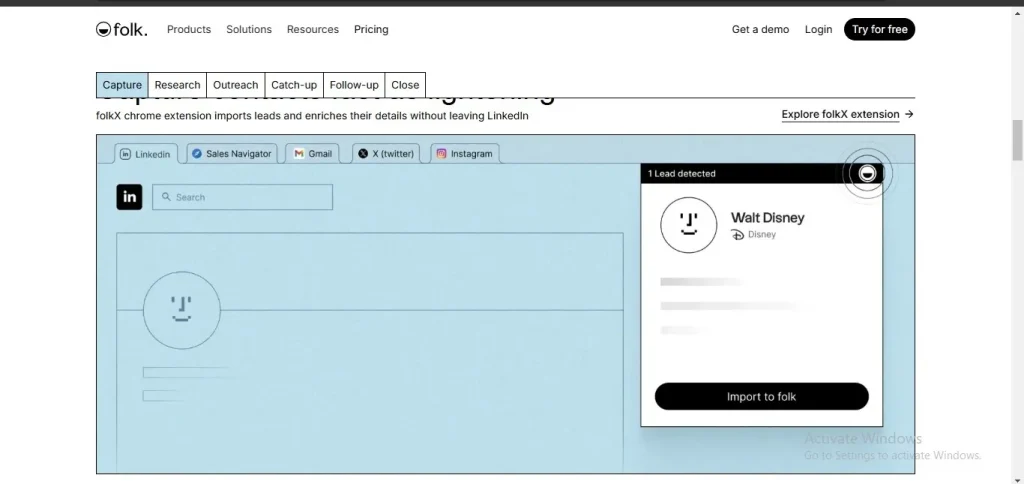Click the LinkedIn Search input field
Image resolution: width=1024 pixels, height=484 pixels.
[x=242, y=197]
